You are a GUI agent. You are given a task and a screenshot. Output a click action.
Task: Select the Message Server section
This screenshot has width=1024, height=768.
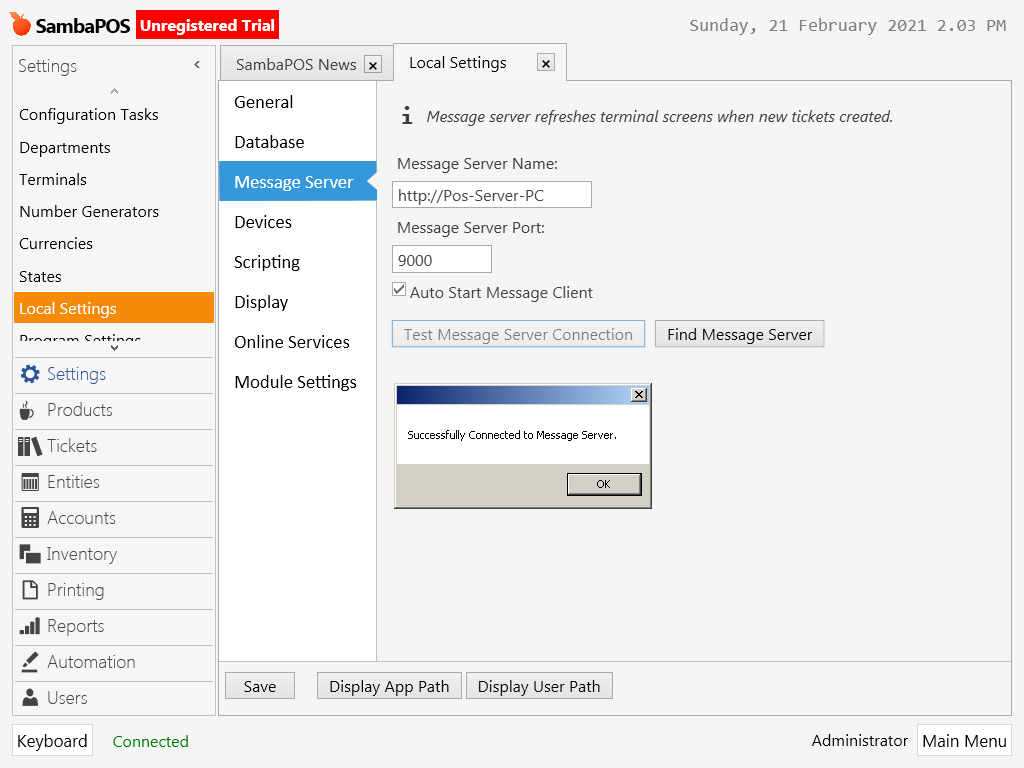coord(298,182)
